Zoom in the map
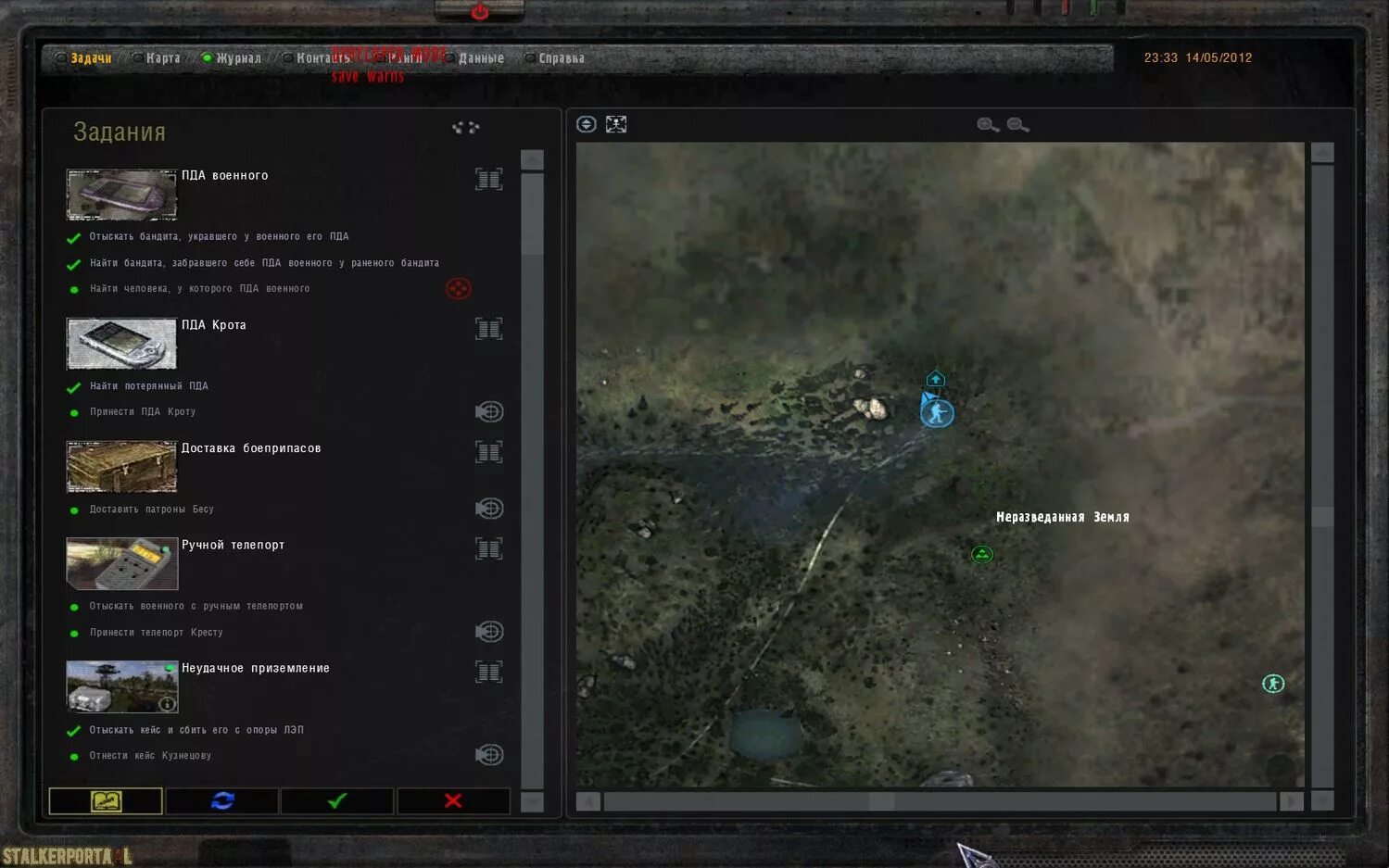The height and width of the screenshot is (868, 1389). (x=988, y=125)
